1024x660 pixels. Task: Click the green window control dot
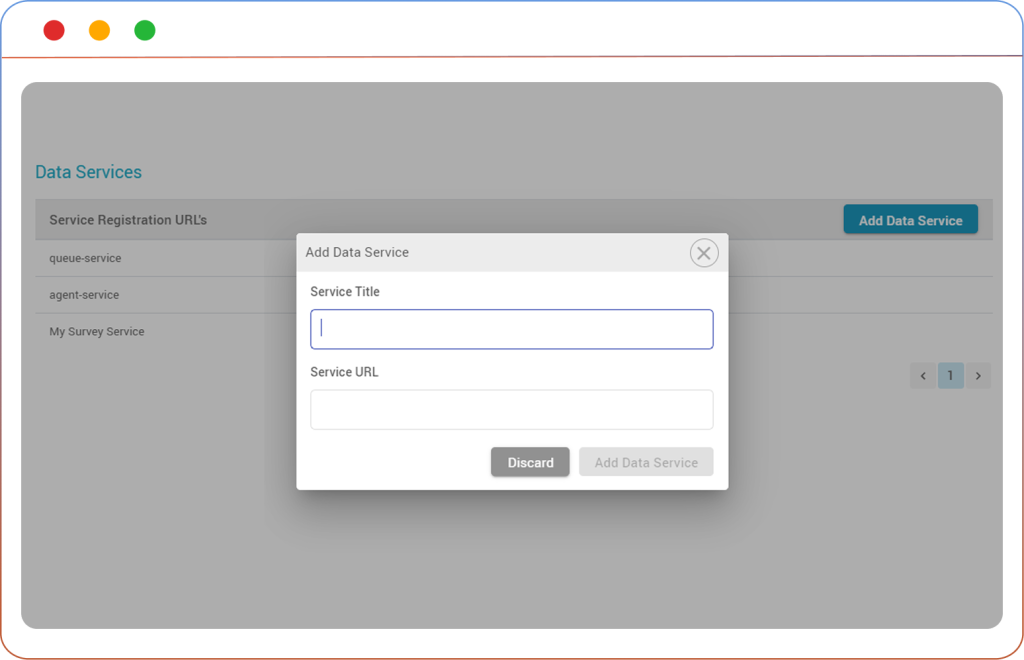tap(145, 31)
